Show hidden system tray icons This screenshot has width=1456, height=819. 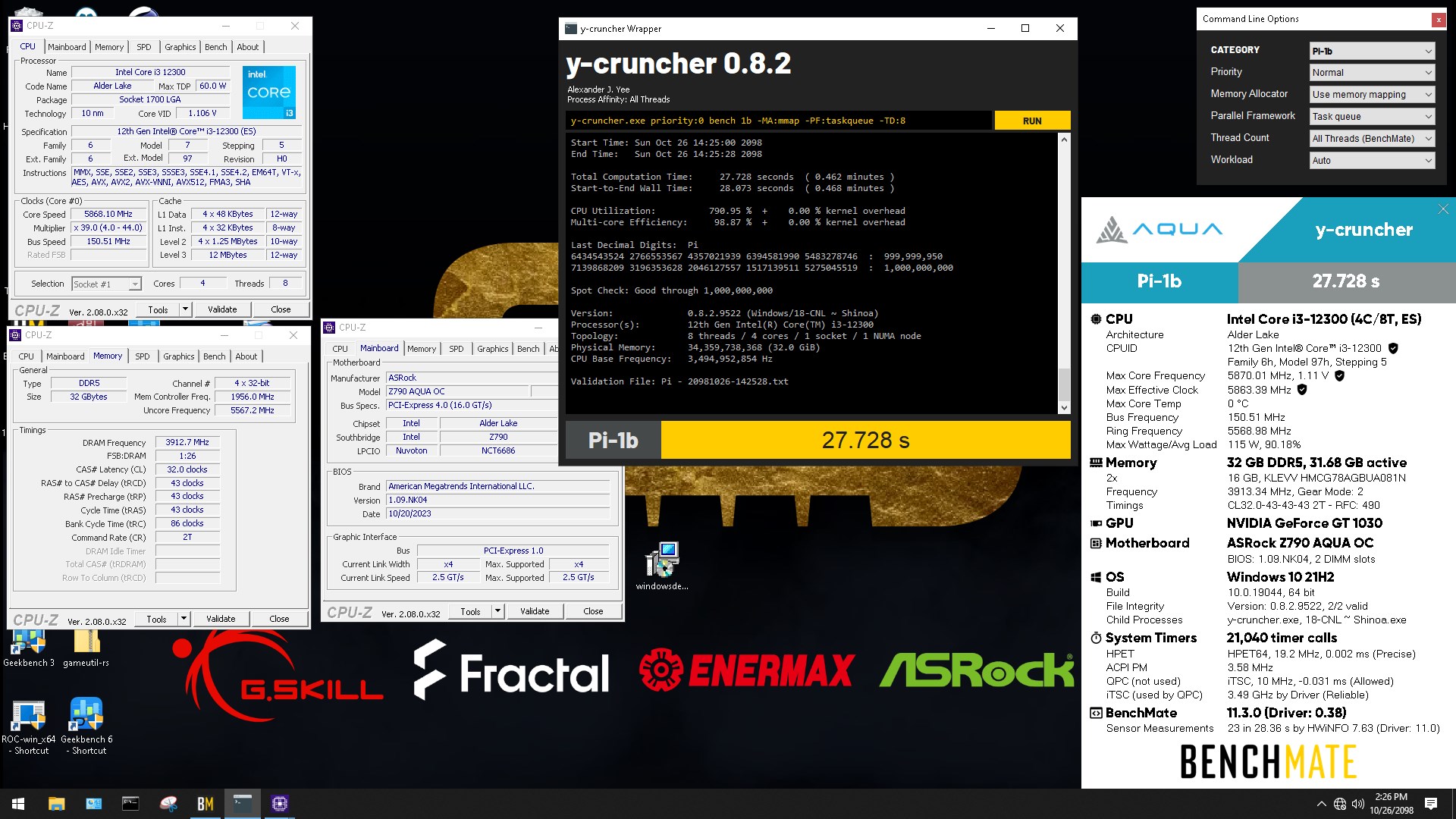click(1322, 804)
